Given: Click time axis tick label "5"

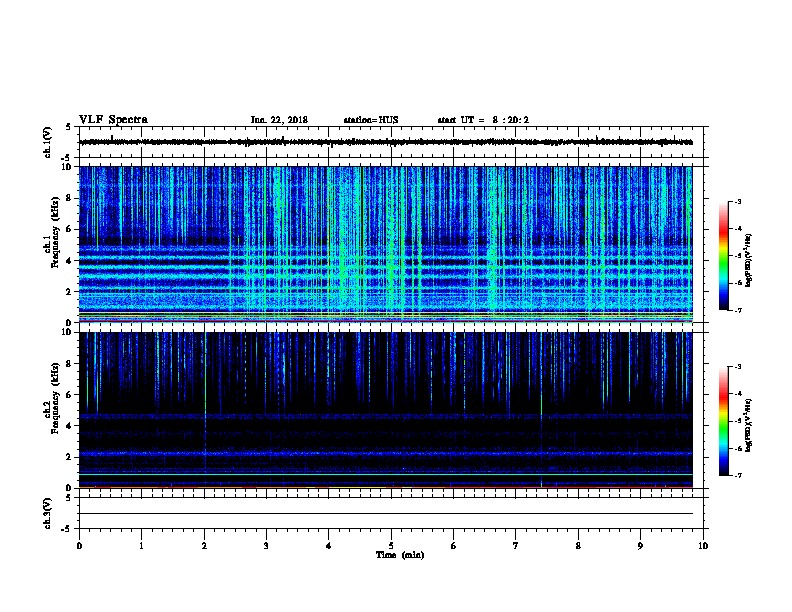Looking at the screenshot, I should [x=391, y=546].
